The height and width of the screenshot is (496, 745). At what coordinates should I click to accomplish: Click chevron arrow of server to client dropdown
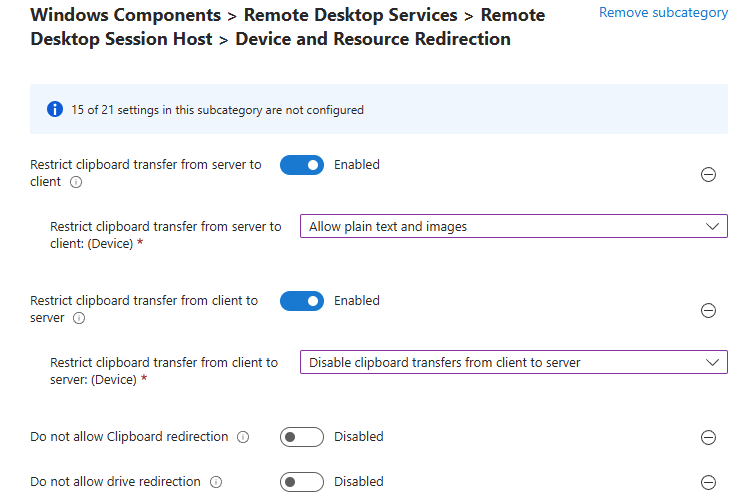(712, 227)
